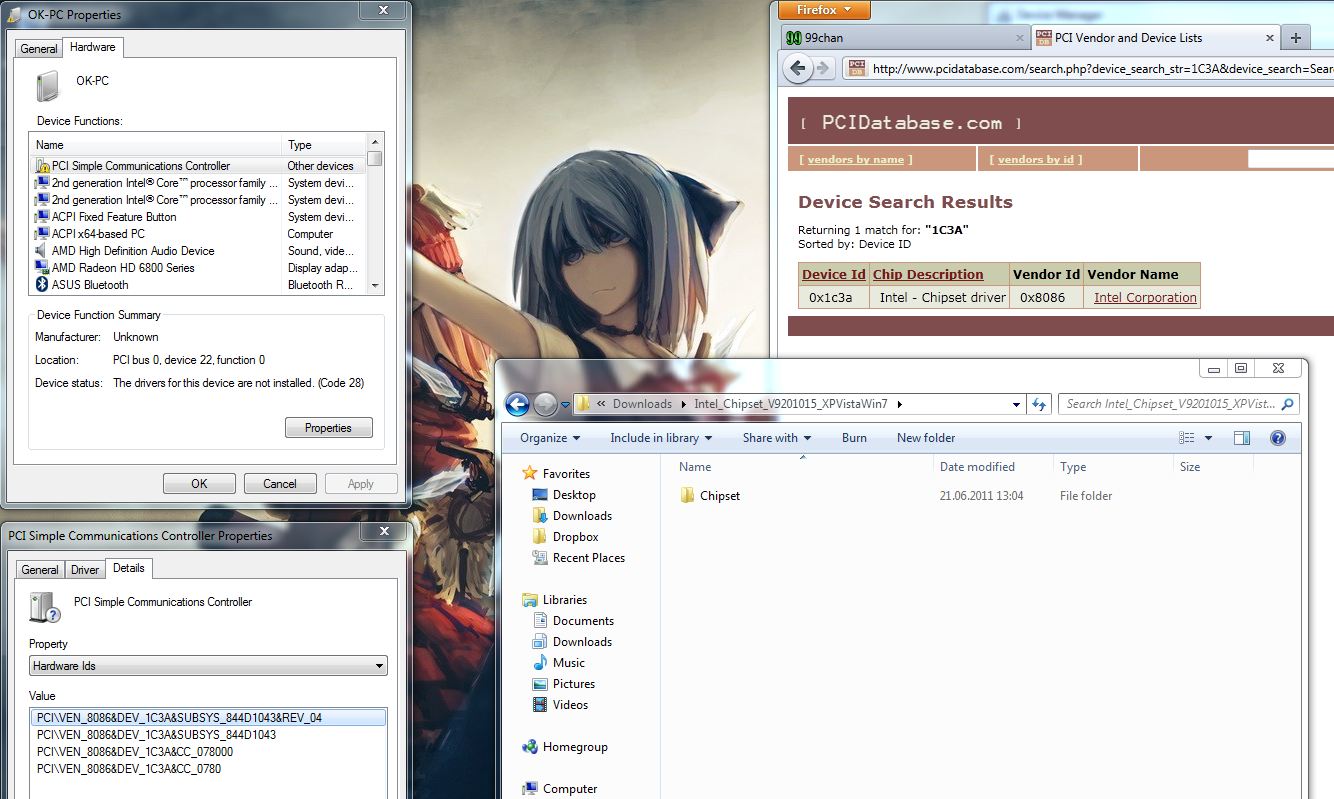
Task: Click OK in OK-PC Properties dialog
Action: point(199,484)
